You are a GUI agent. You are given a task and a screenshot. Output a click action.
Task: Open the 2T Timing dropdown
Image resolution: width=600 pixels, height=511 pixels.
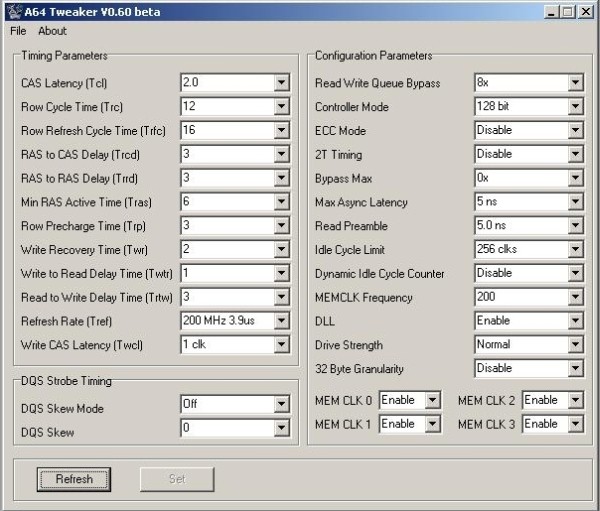click(575, 154)
